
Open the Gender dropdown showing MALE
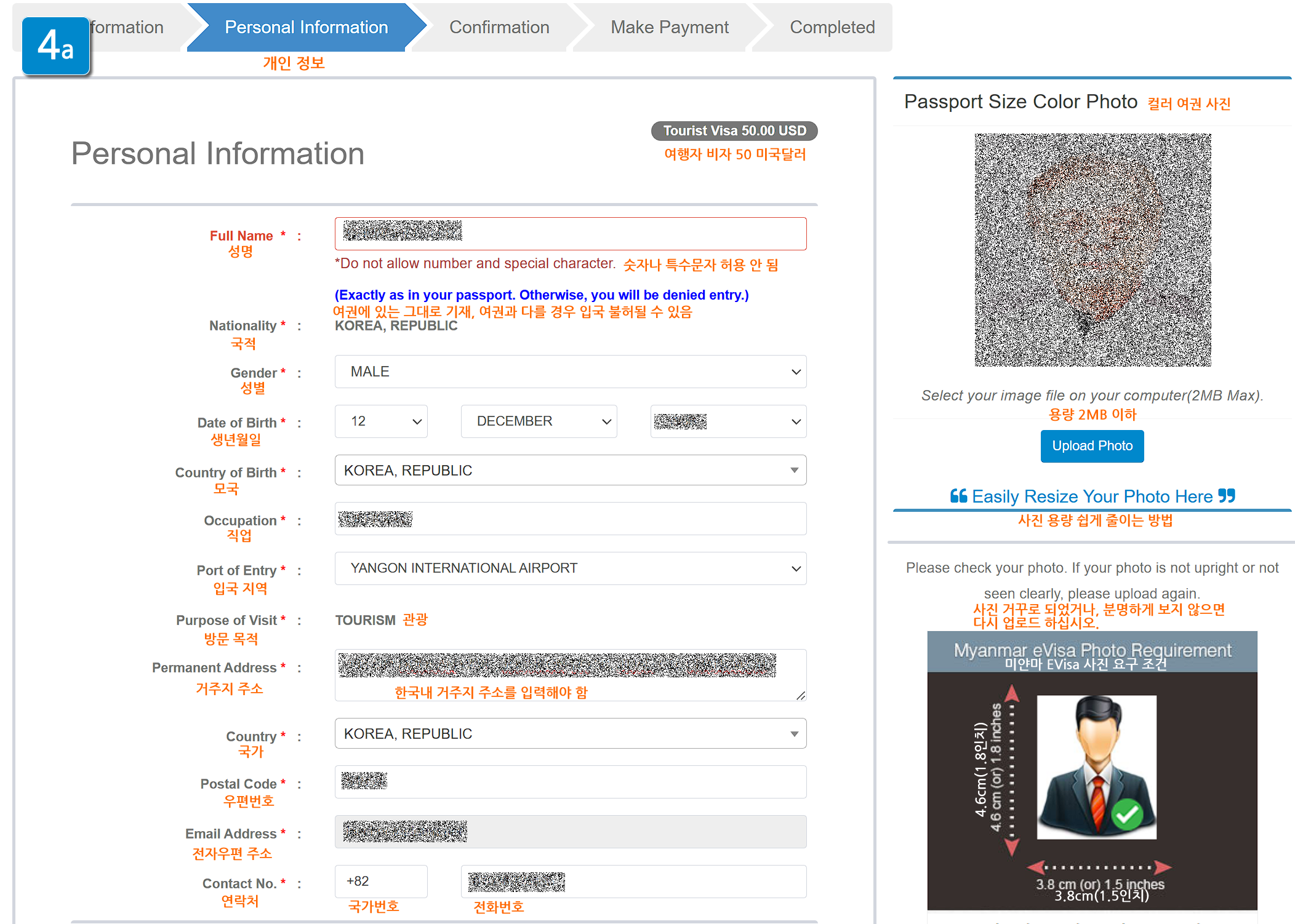(570, 372)
